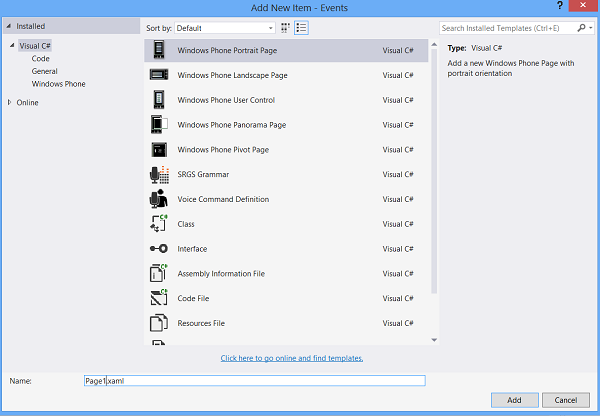
Task: Close the Add New Item dialog
Action: pyautogui.click(x=583, y=5)
